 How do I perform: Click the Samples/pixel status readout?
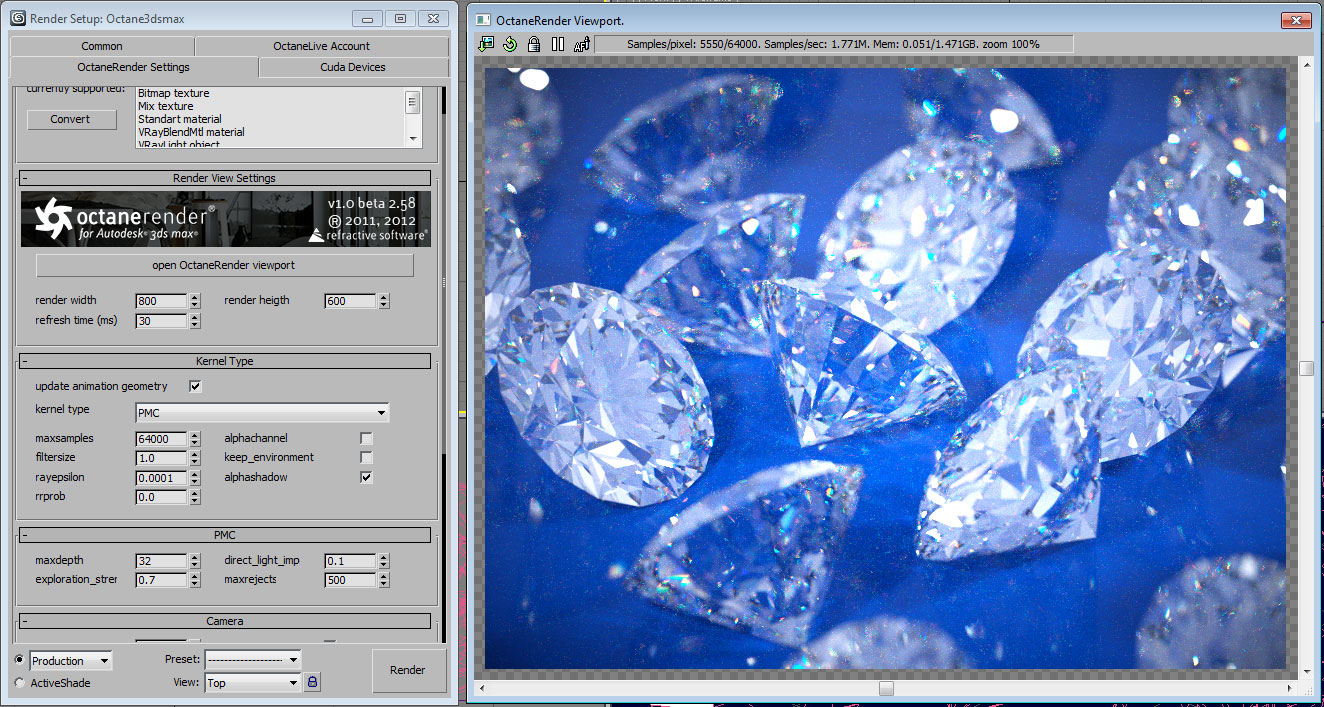click(834, 44)
